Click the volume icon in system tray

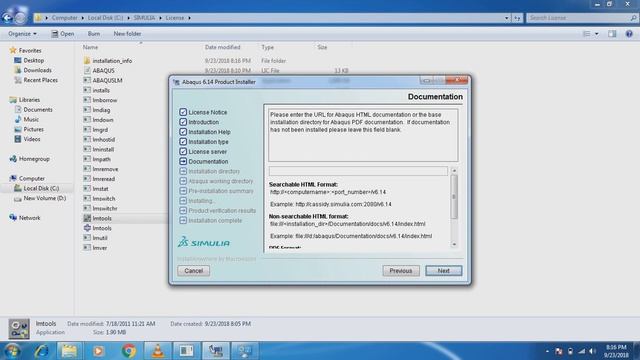(592, 351)
